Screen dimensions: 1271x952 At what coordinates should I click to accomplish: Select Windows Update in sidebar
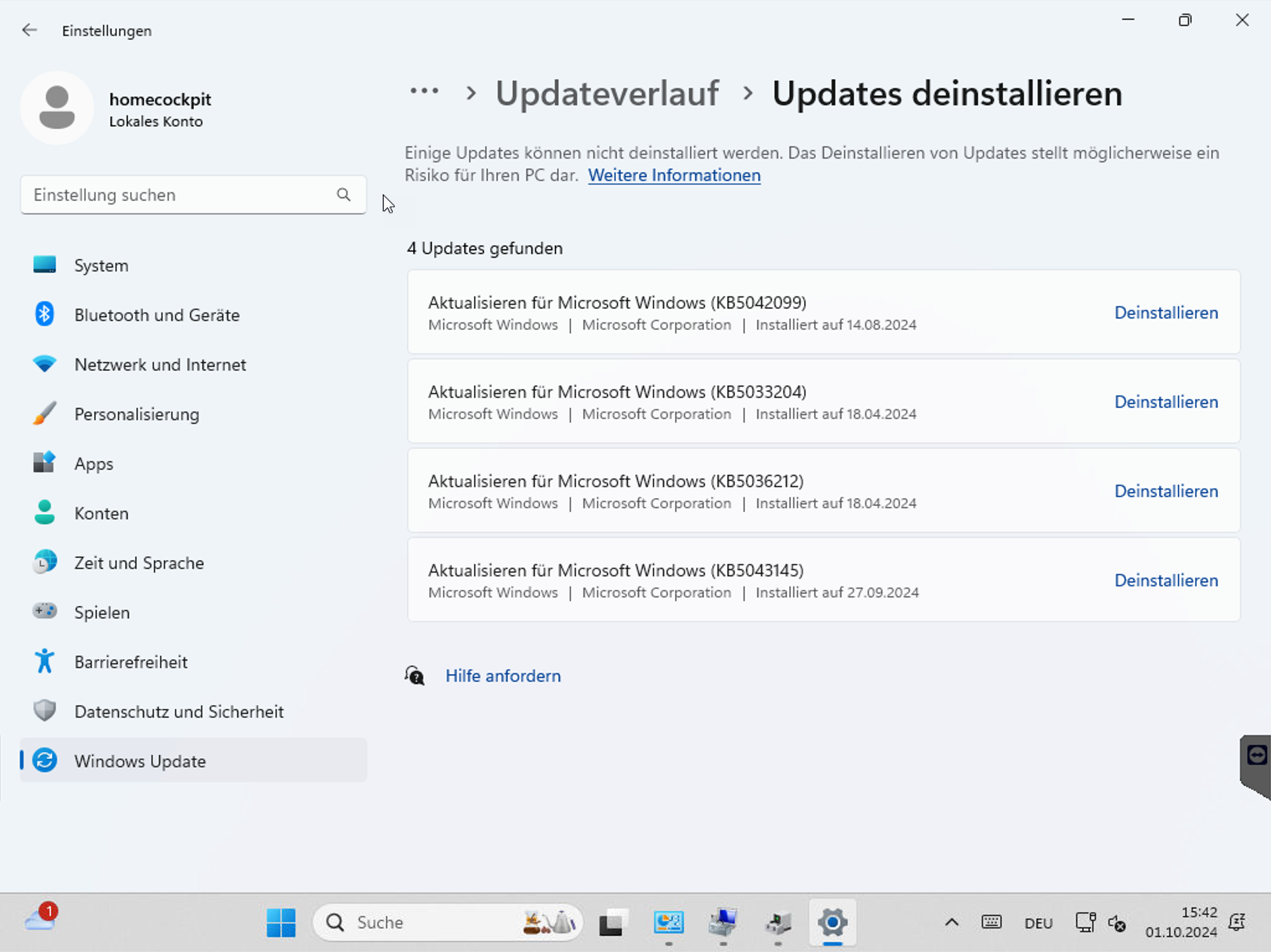tap(140, 761)
